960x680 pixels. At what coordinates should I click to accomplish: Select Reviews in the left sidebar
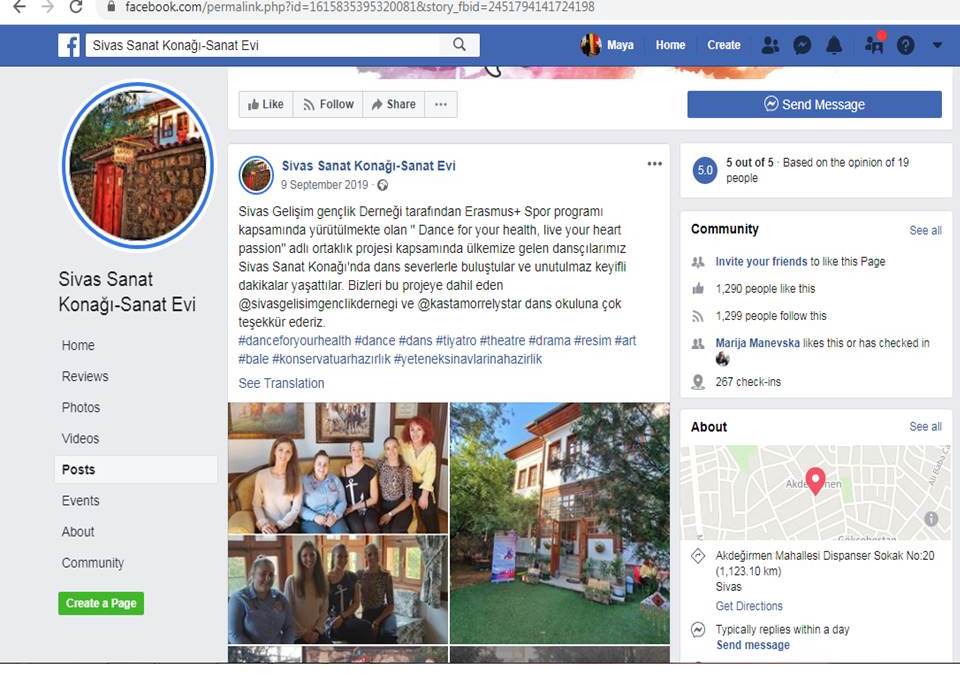click(x=85, y=376)
